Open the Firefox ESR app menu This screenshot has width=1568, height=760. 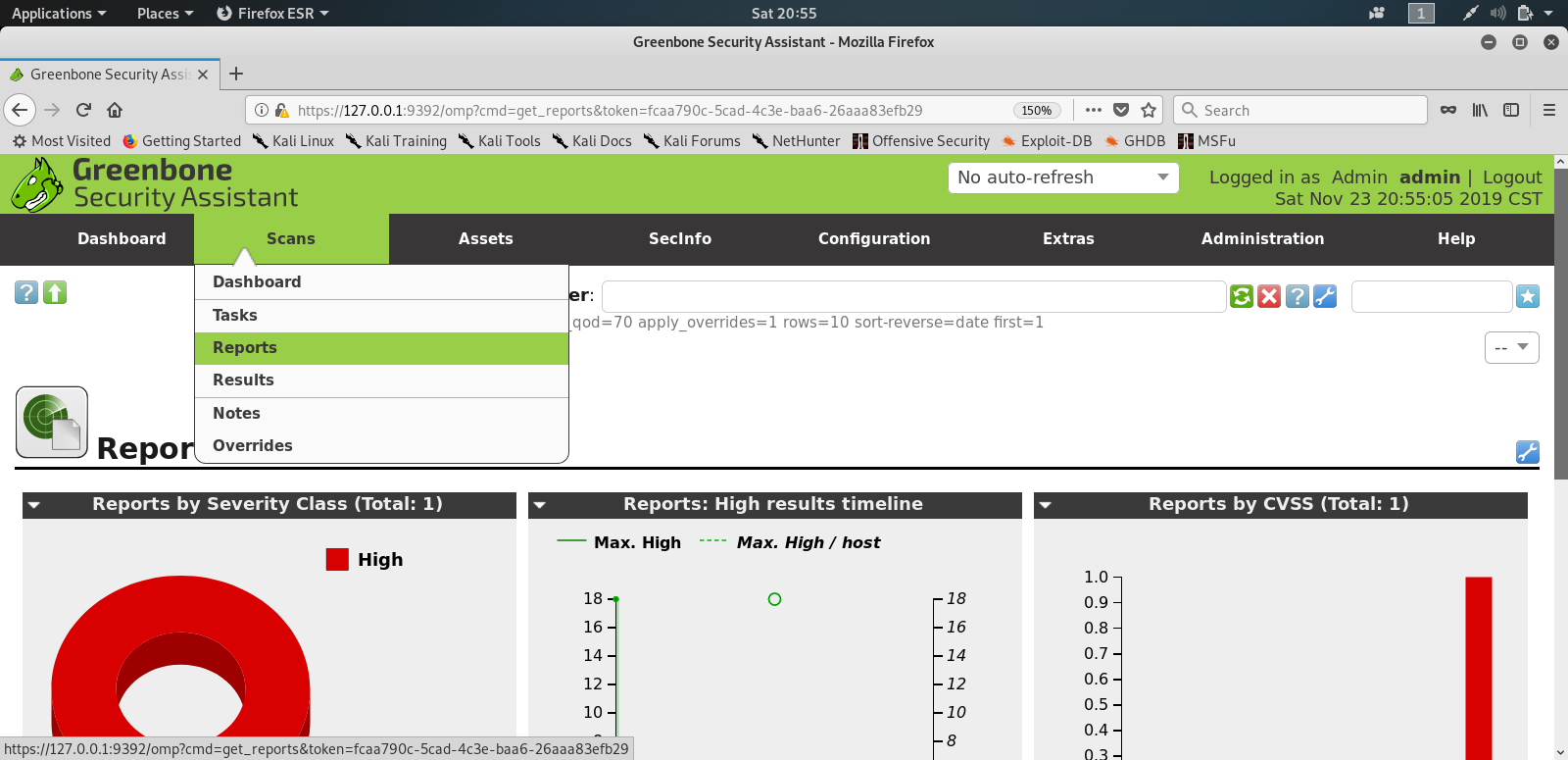pyautogui.click(x=272, y=13)
